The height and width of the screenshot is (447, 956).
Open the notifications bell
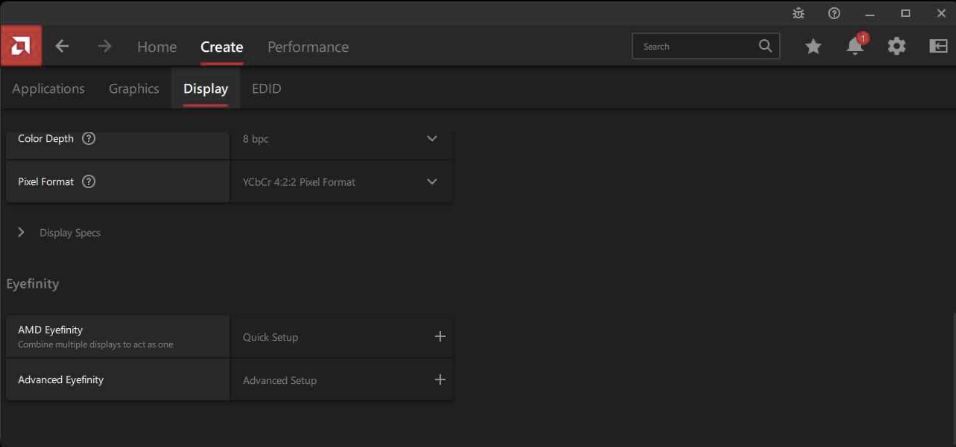point(855,46)
